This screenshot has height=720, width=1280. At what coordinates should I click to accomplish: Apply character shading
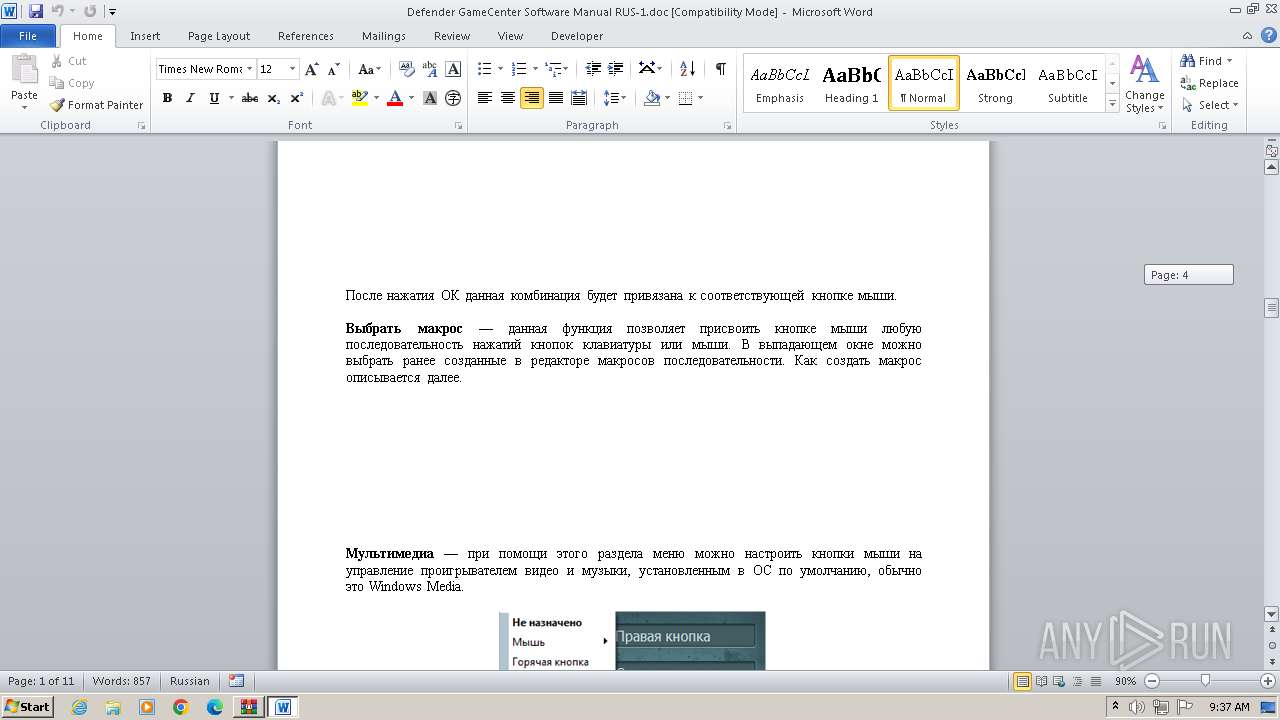(x=430, y=98)
